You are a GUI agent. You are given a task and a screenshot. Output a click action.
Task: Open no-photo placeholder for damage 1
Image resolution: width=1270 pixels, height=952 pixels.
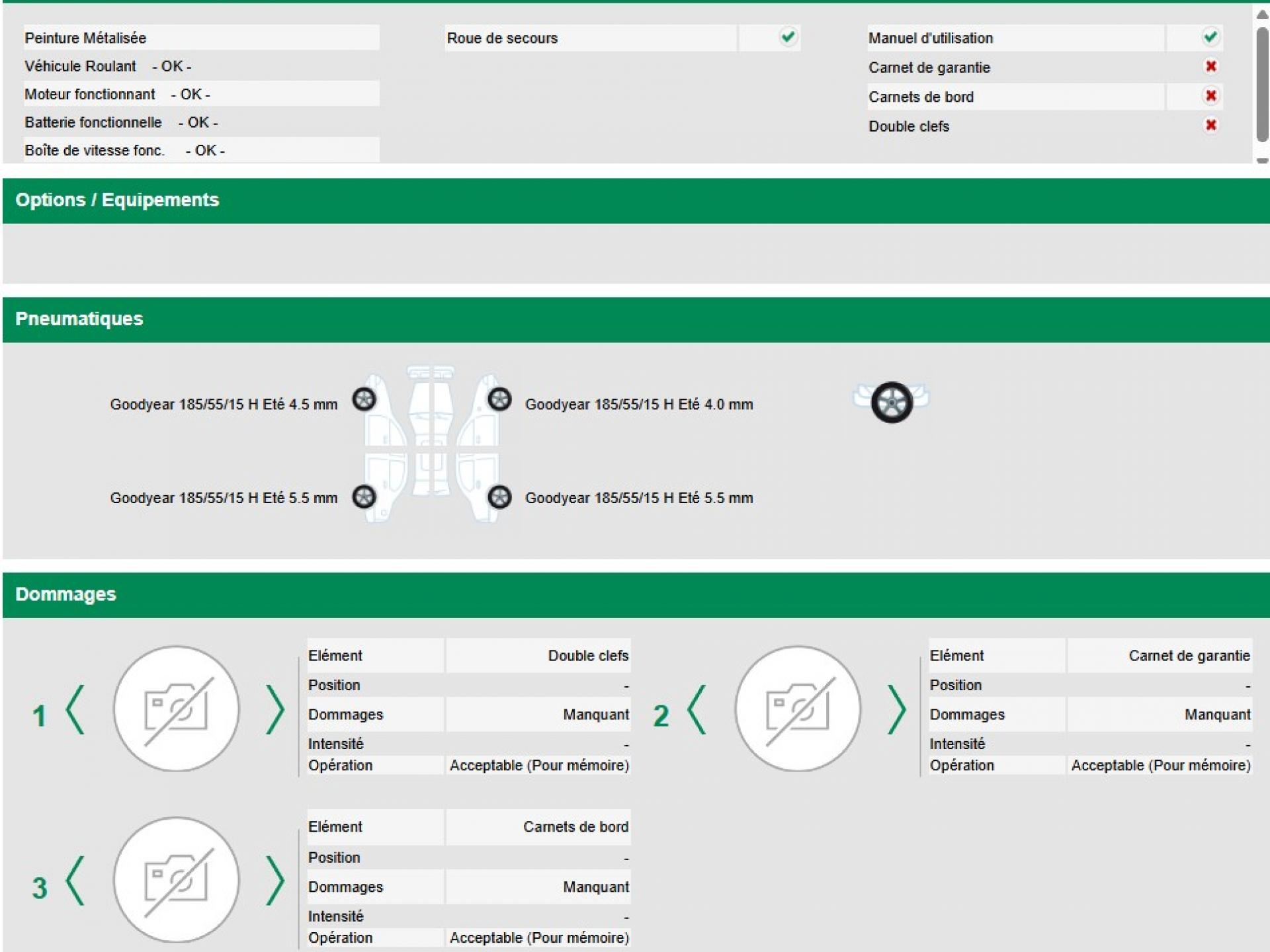[176, 709]
